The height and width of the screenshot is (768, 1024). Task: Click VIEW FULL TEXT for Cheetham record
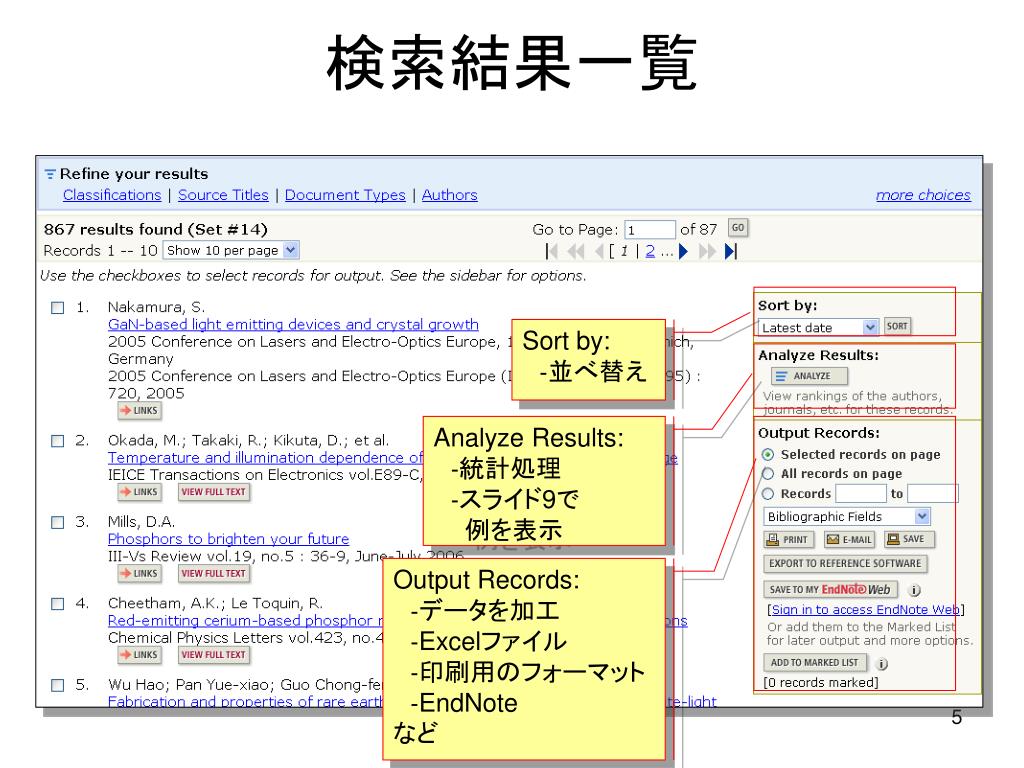214,654
